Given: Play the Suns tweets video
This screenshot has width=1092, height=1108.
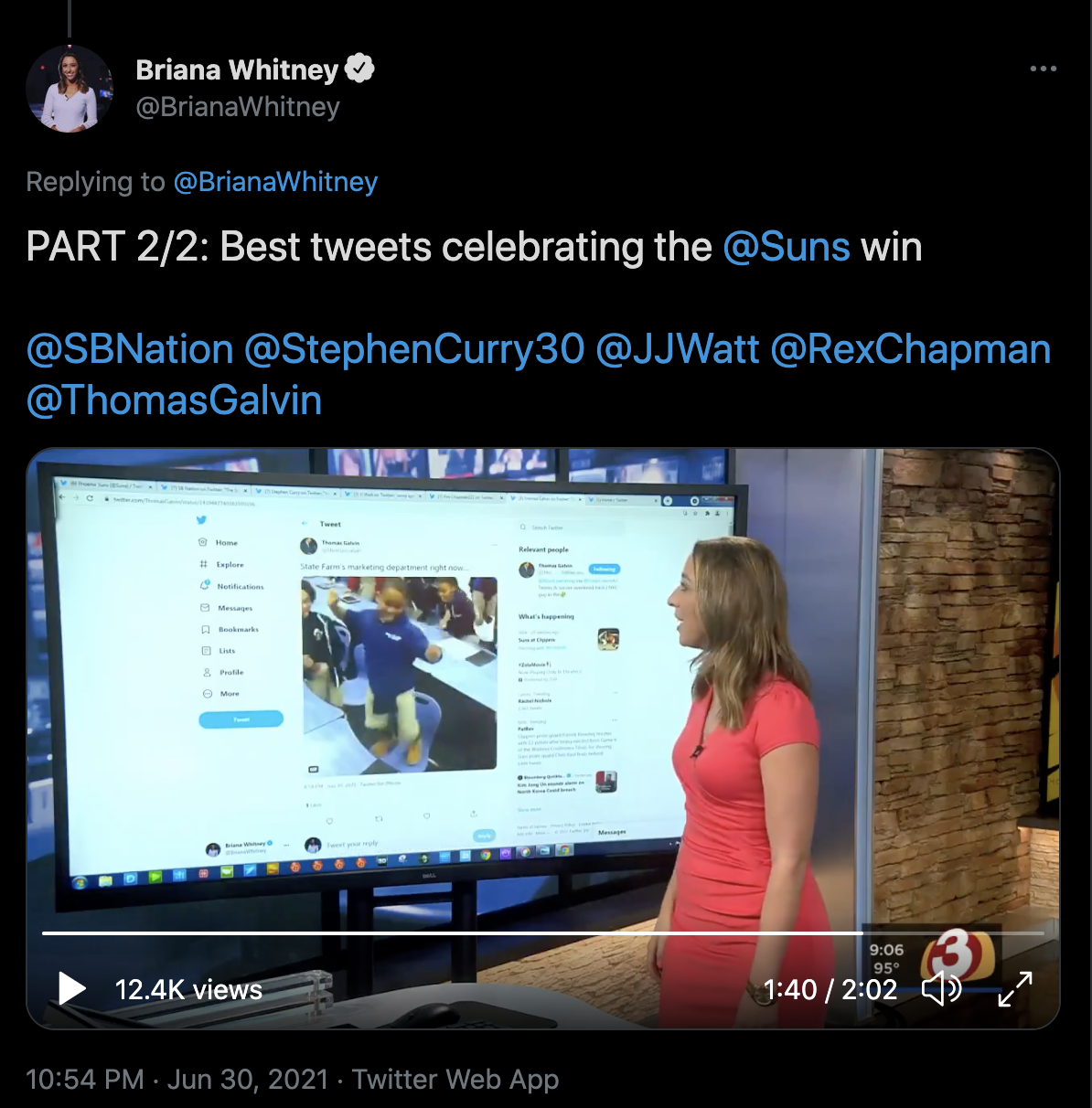Looking at the screenshot, I should pyautogui.click(x=72, y=989).
